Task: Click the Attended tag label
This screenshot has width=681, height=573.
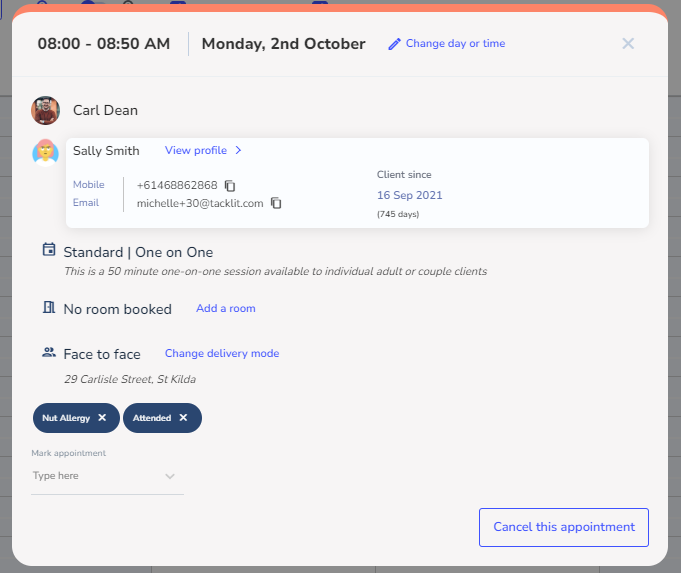Action: pyautogui.click(x=152, y=418)
